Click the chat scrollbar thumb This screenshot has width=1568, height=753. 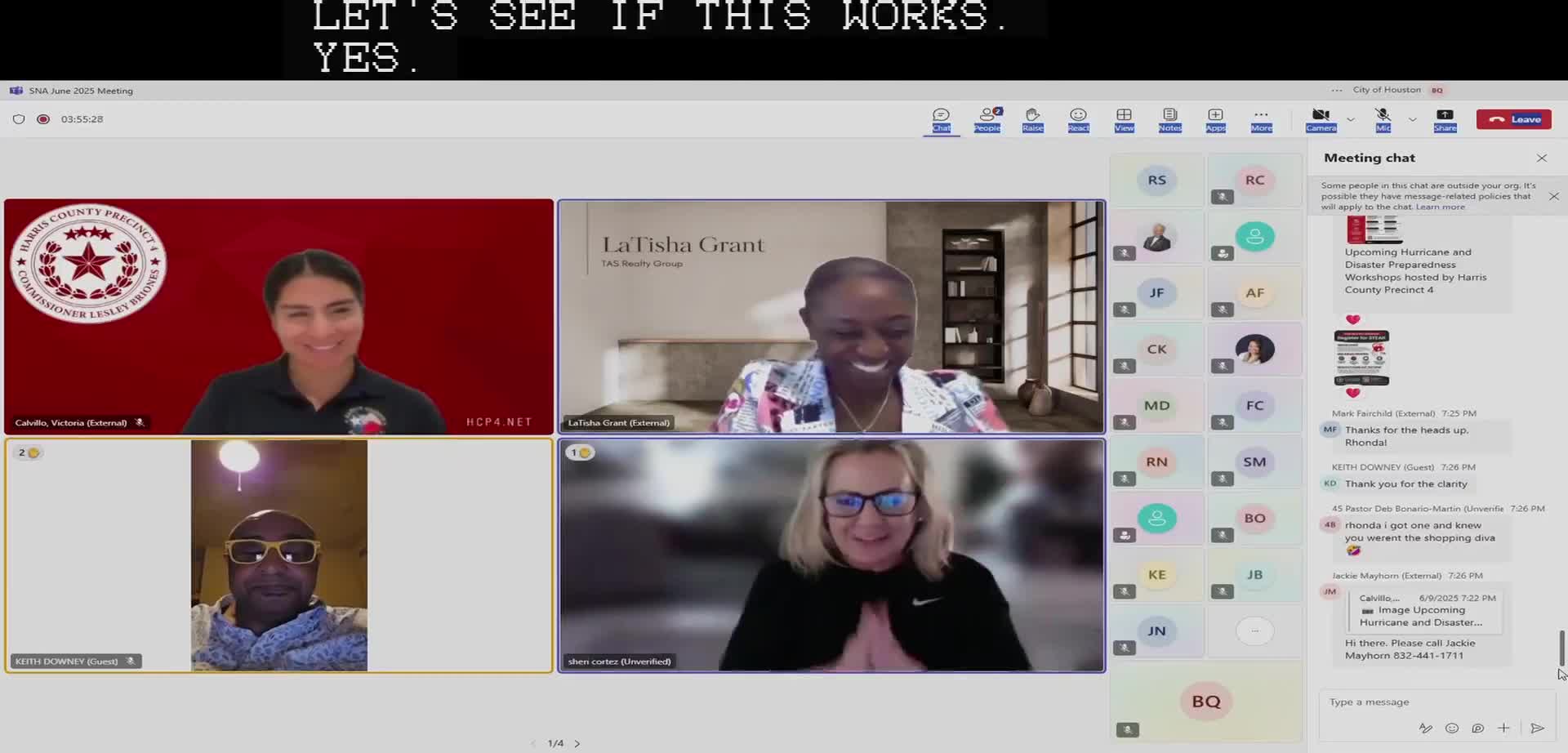tap(1561, 648)
